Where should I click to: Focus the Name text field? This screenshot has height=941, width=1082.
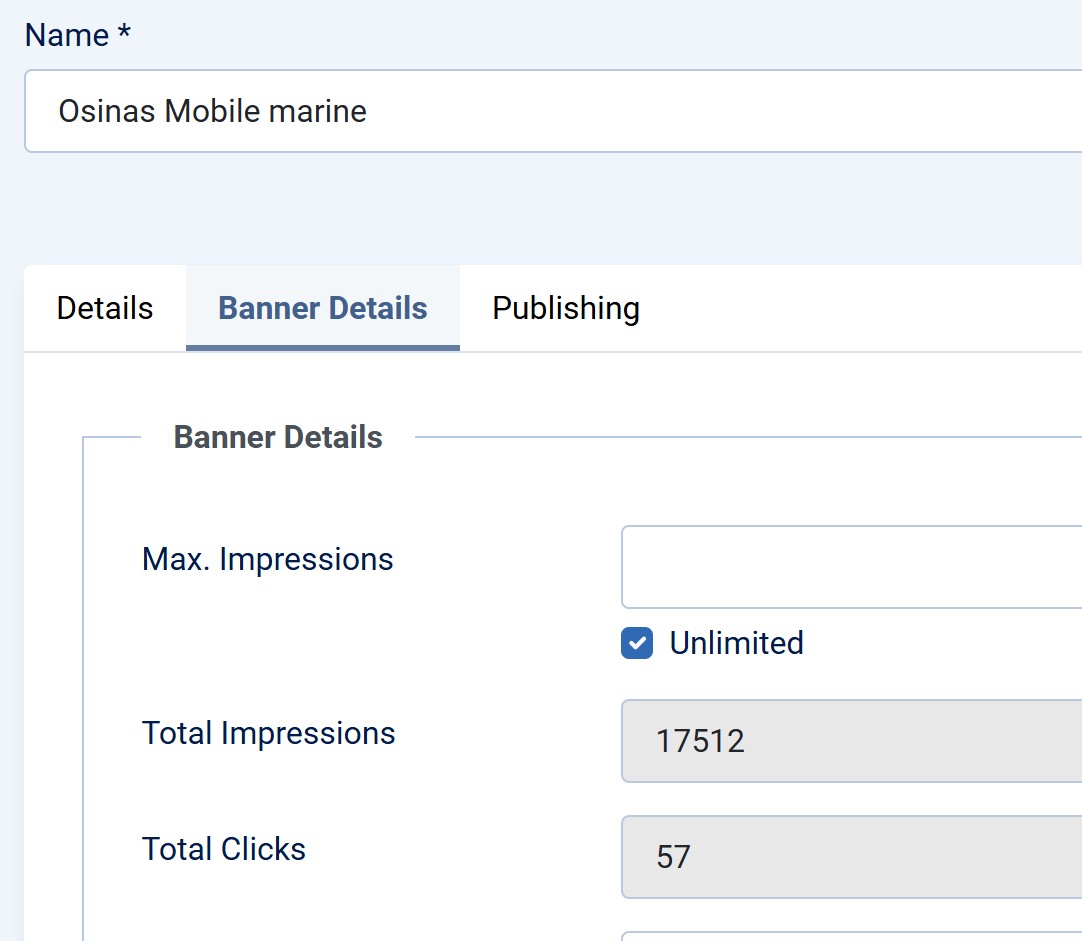(700, 111)
